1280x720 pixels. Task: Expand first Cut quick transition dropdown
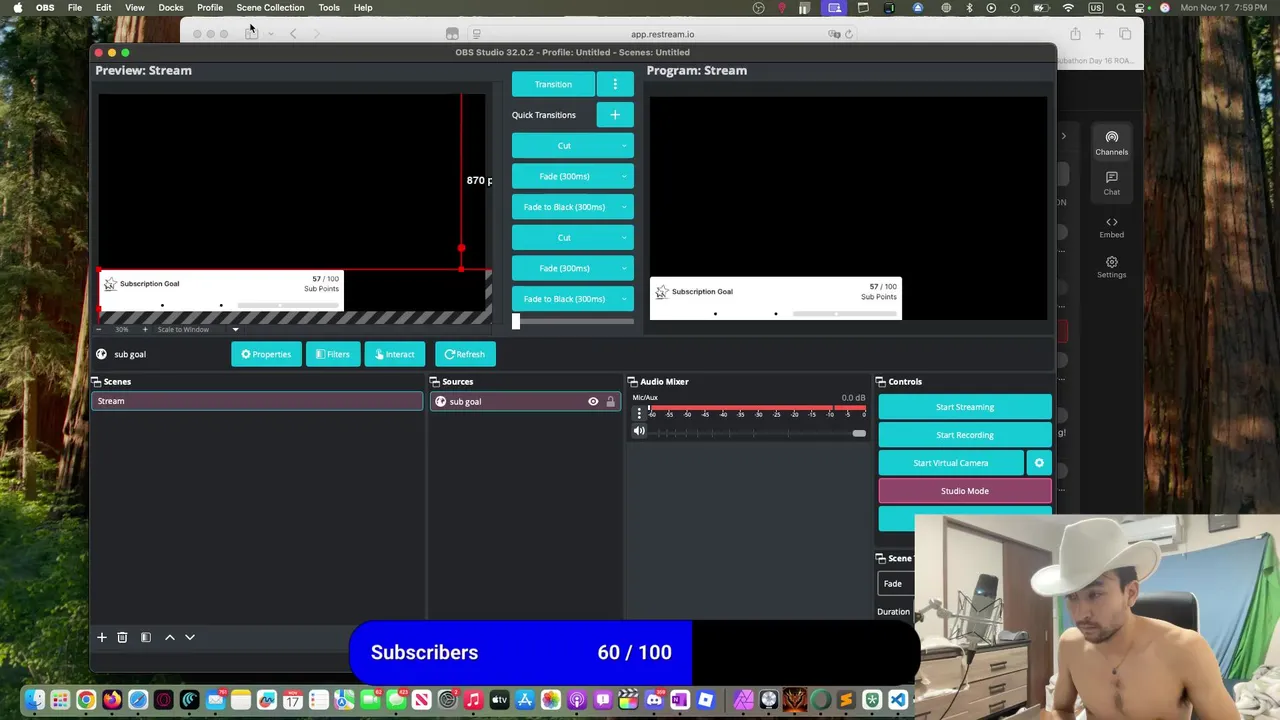pyautogui.click(x=624, y=146)
